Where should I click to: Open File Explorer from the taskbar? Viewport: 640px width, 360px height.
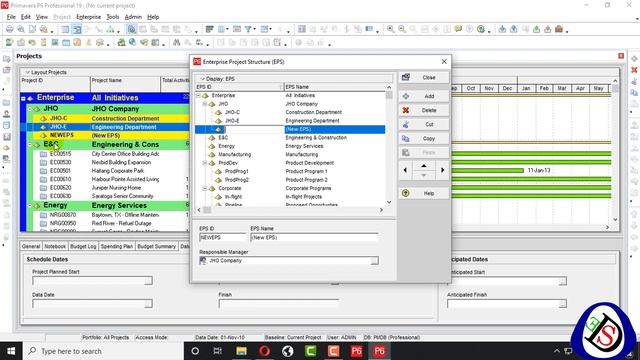(x=241, y=351)
